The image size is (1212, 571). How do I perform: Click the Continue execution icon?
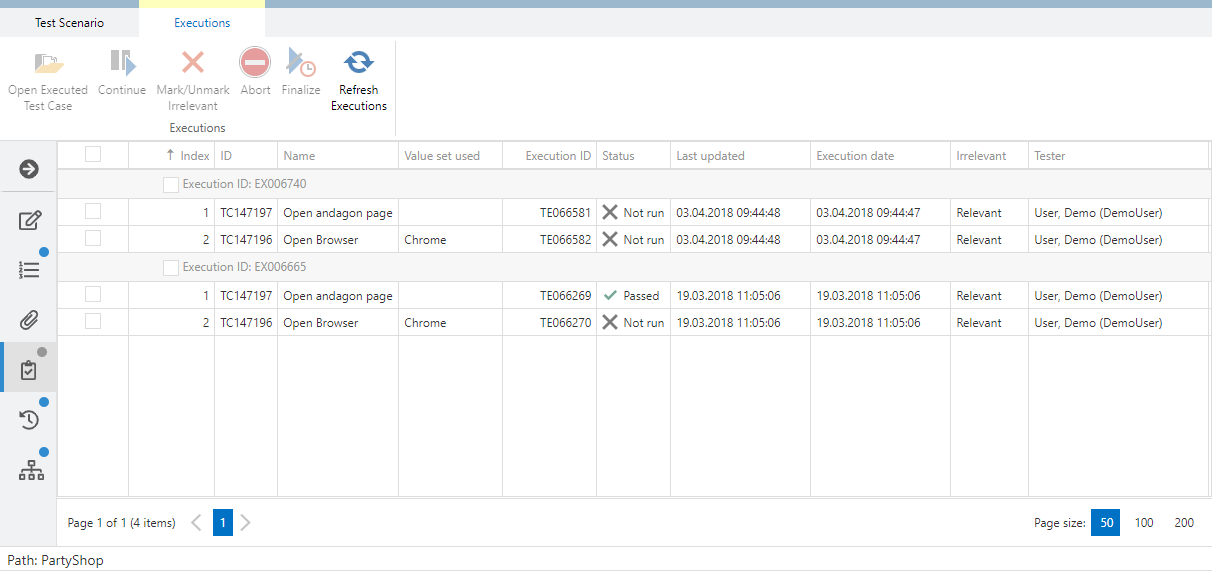[x=122, y=64]
